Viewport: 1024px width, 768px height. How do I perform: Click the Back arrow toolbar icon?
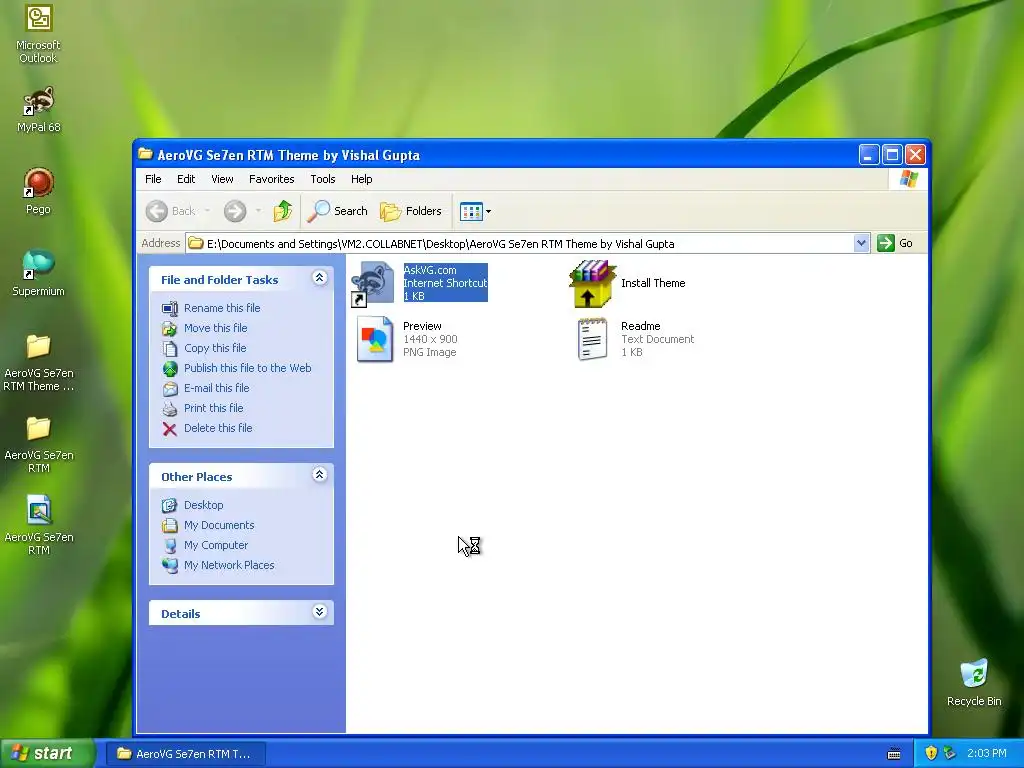coord(157,211)
